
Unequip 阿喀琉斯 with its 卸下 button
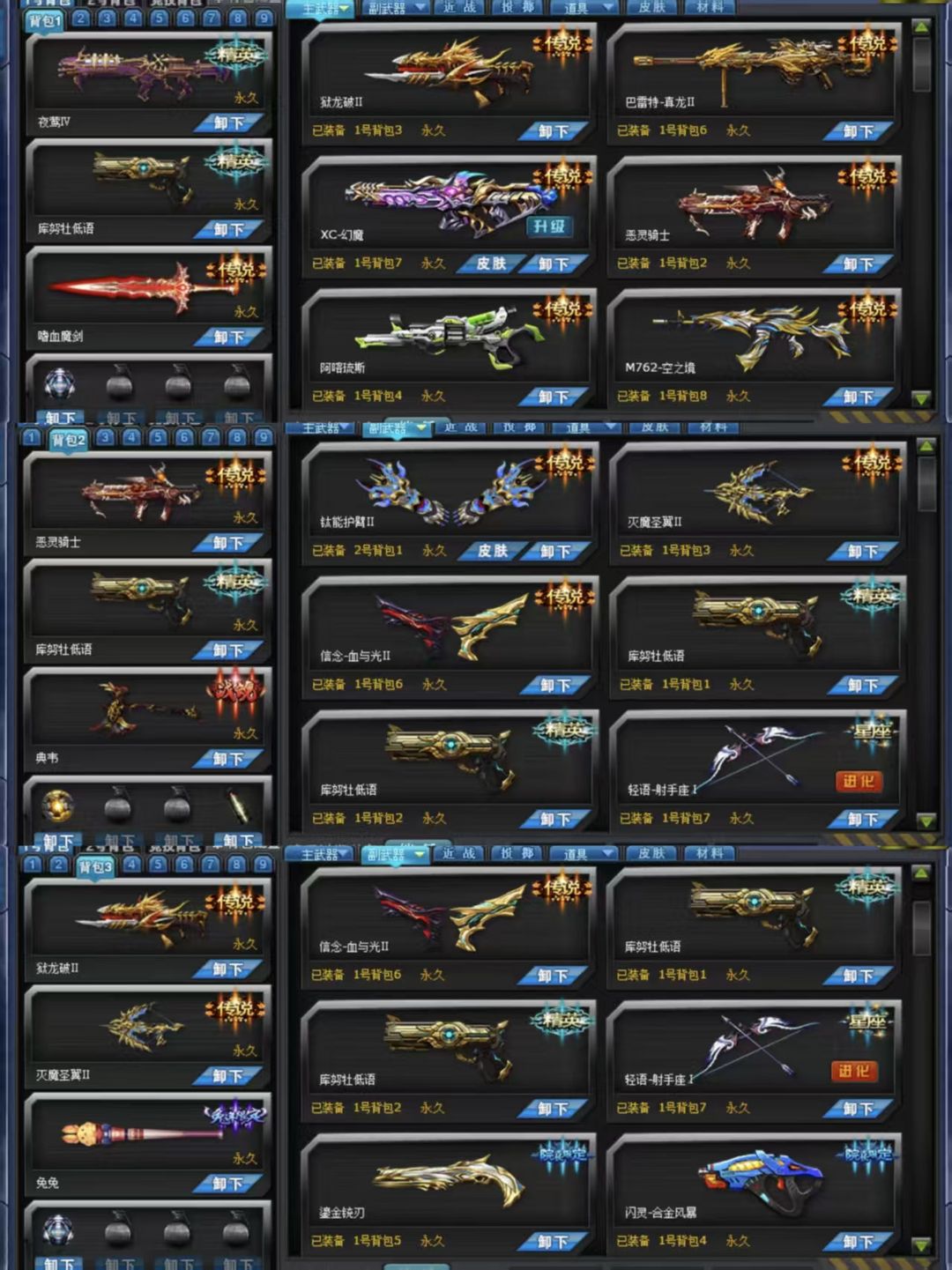[554, 397]
